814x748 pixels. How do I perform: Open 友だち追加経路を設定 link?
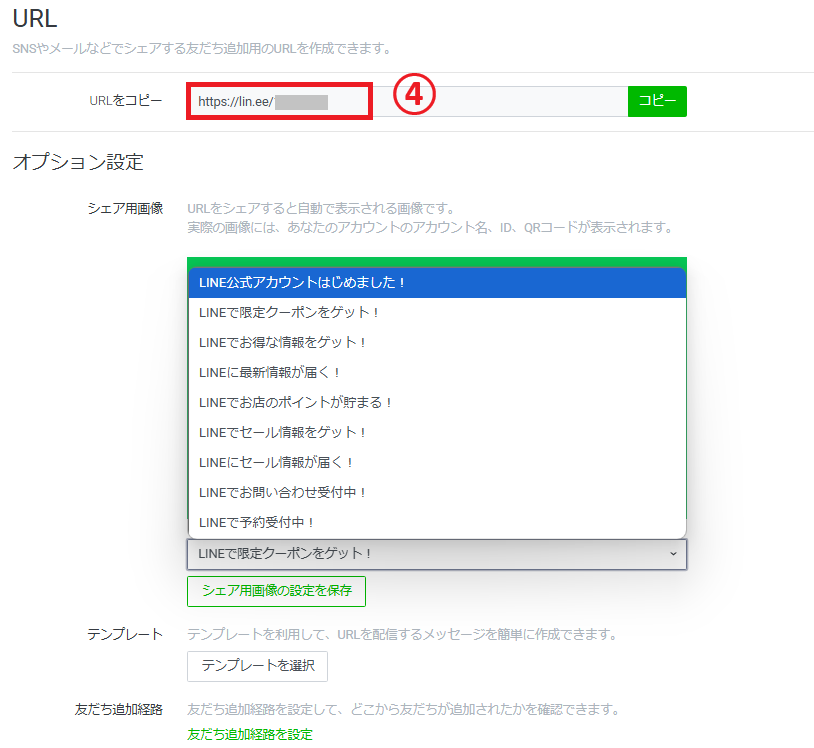[250, 735]
